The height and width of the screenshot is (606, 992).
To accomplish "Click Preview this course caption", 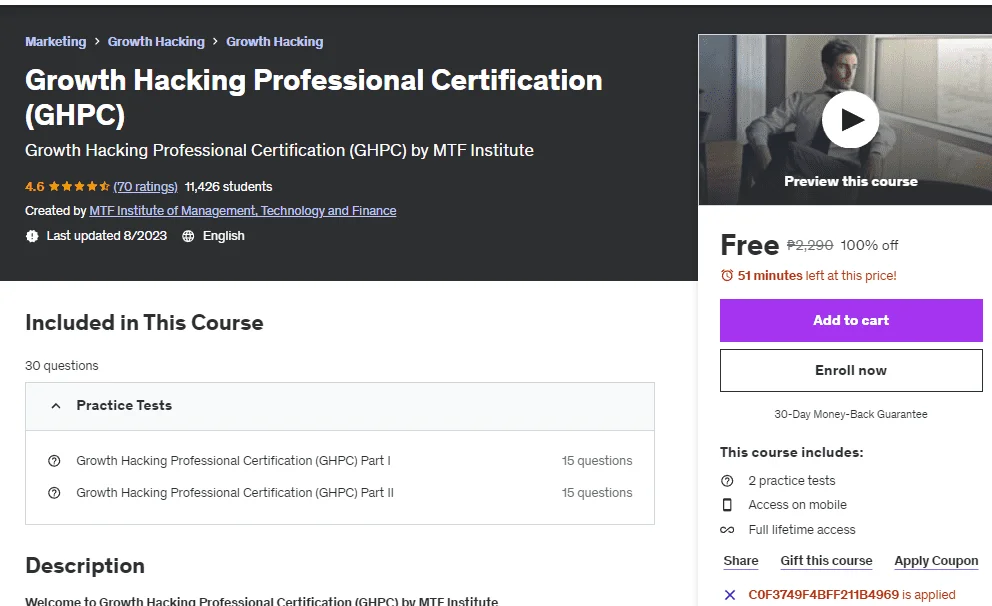I will coord(851,182).
